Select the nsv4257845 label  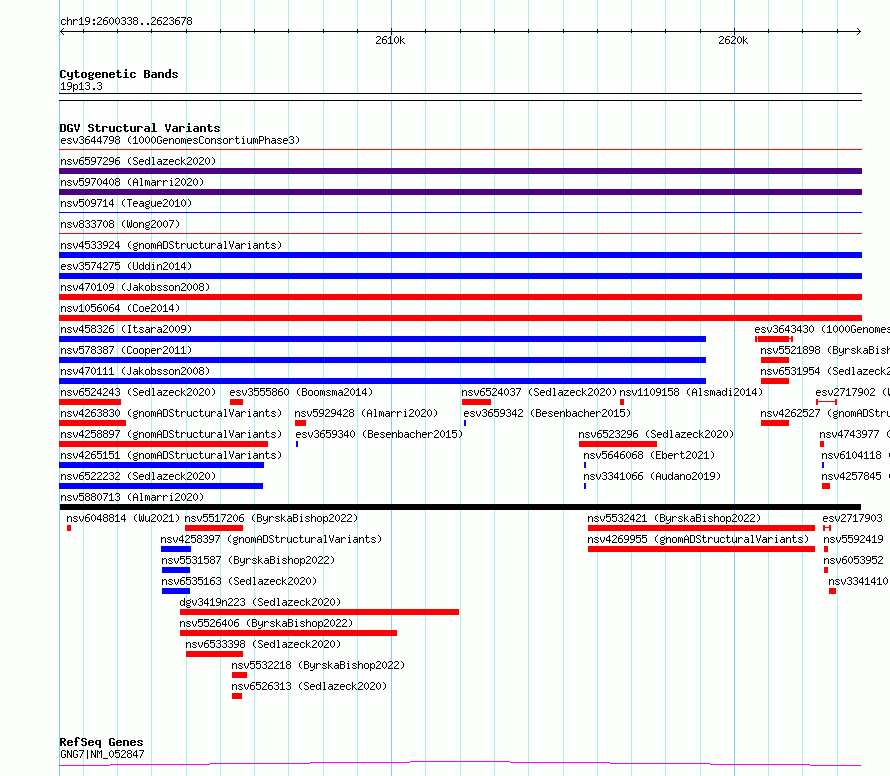point(855,476)
